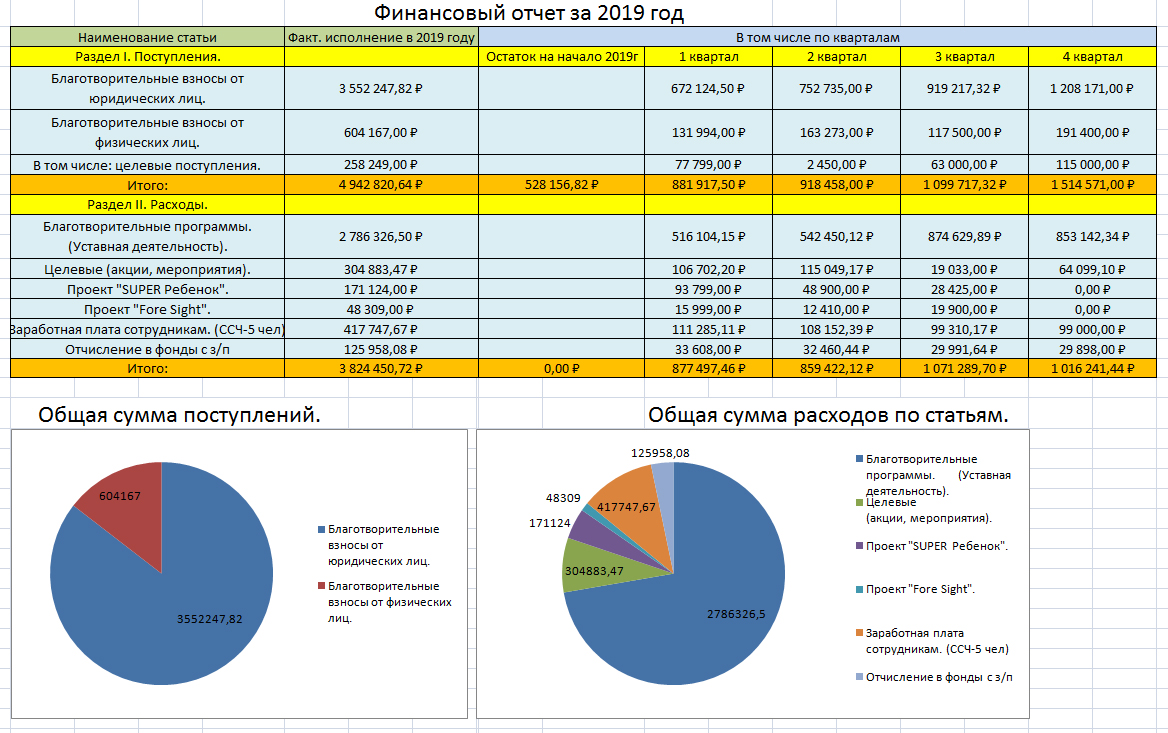The image size is (1168, 733).
Task: Select the expenses total cell 3 824 450,72 ₽
Action: click(381, 368)
